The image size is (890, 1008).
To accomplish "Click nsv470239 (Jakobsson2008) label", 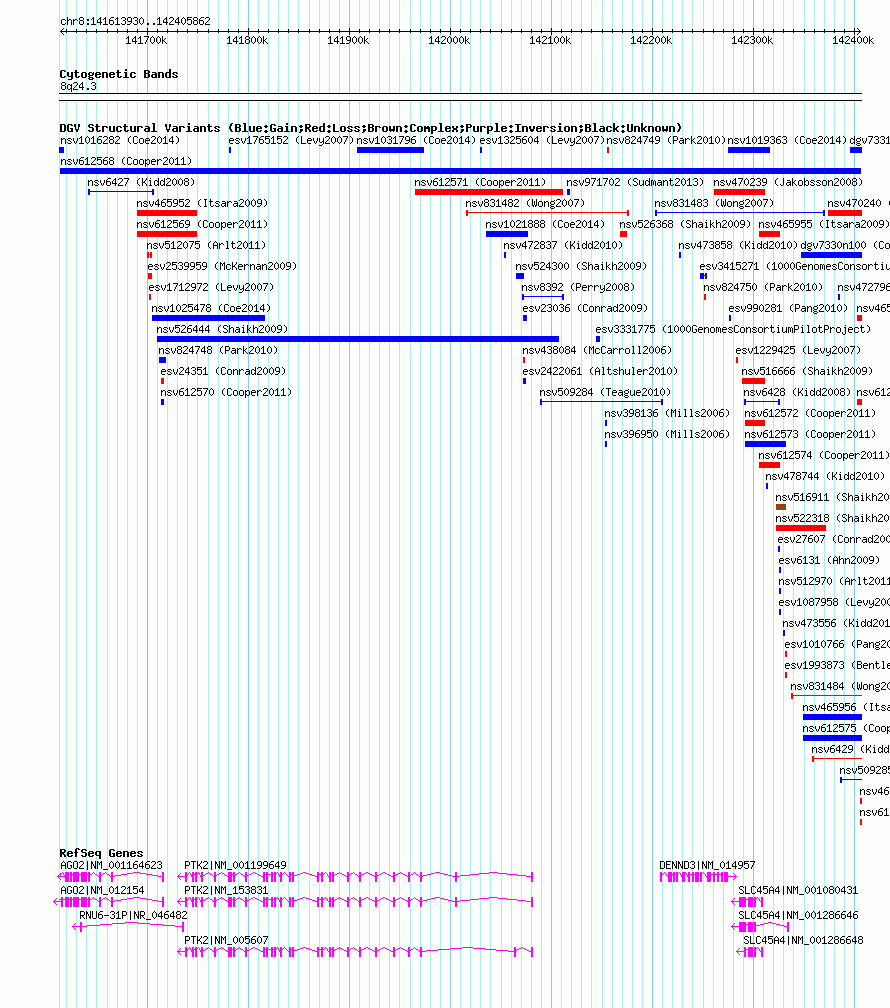I will [788, 183].
